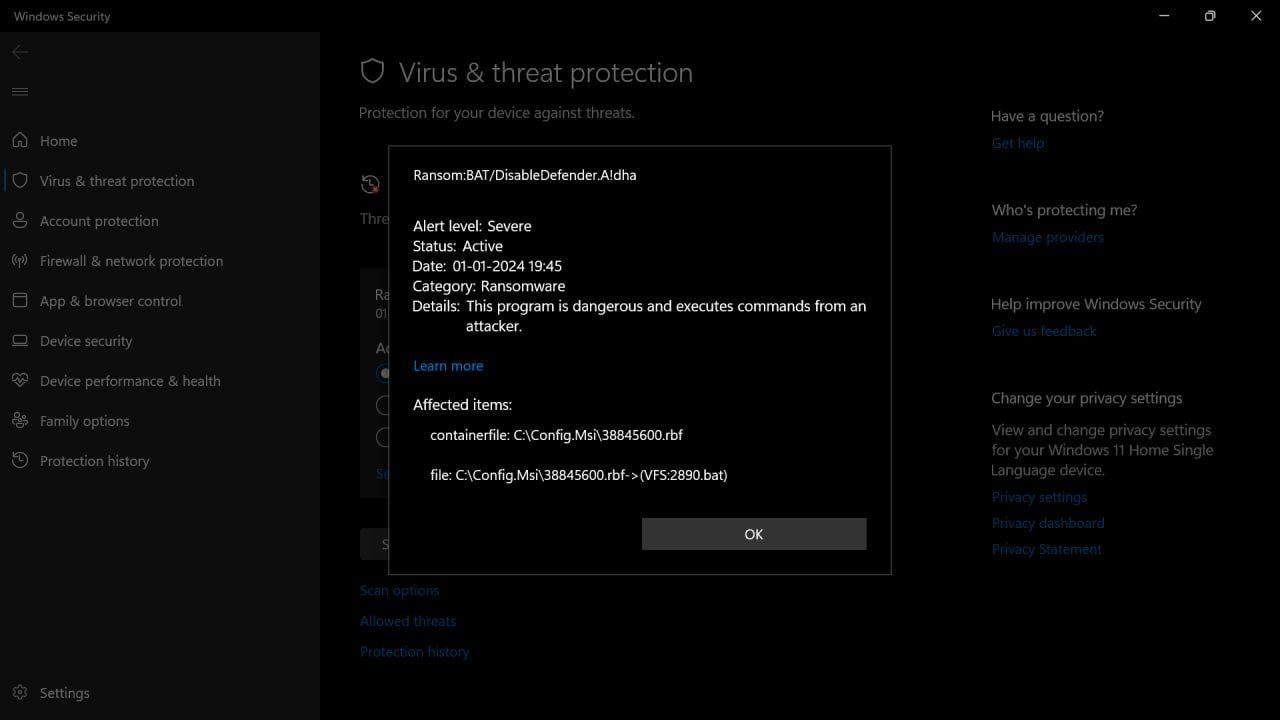Click the back arrow icon
The width and height of the screenshot is (1280, 720).
pyautogui.click(x=20, y=52)
